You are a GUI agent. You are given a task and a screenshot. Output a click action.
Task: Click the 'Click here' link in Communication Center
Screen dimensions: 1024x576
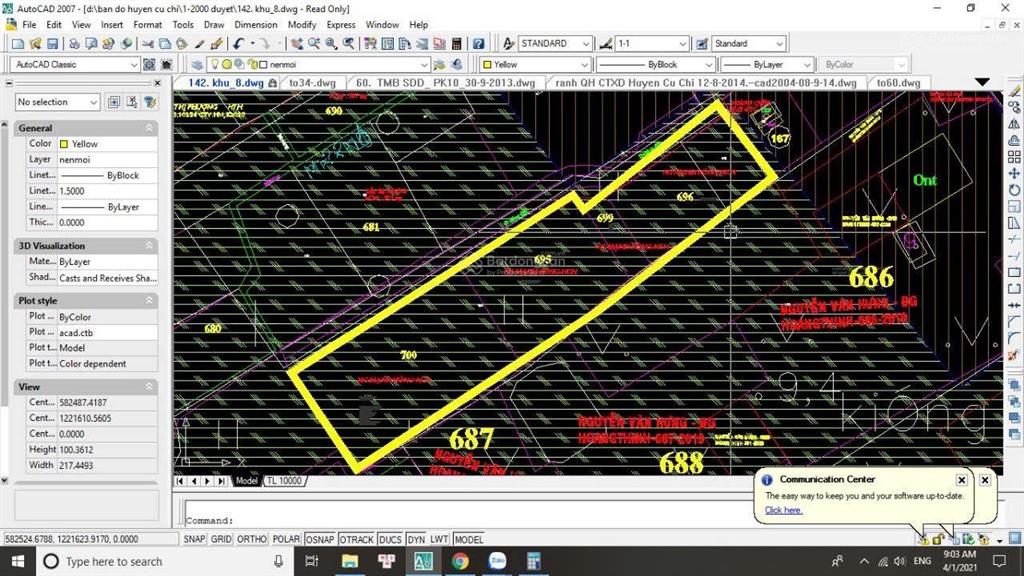click(x=783, y=510)
